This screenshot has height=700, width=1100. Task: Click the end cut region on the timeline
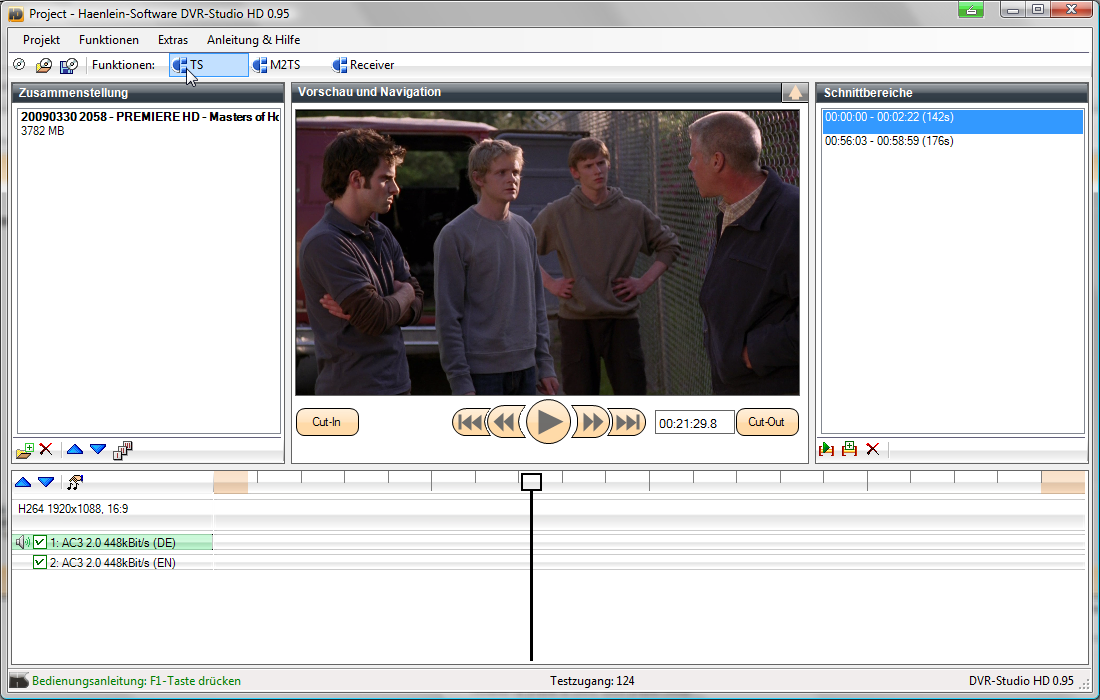(x=1063, y=483)
